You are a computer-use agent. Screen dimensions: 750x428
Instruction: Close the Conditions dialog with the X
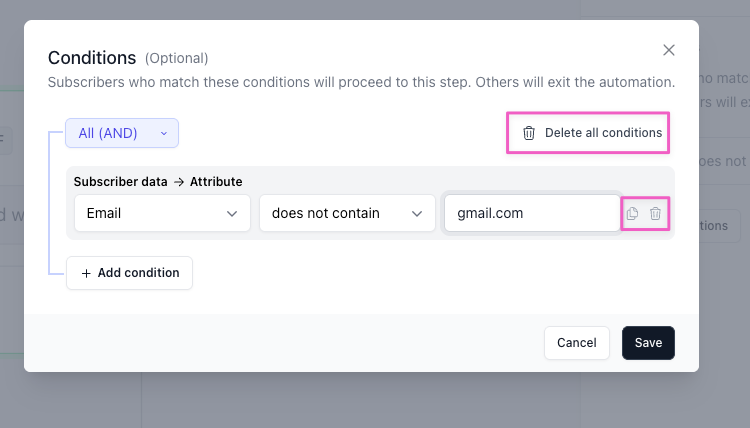669,50
